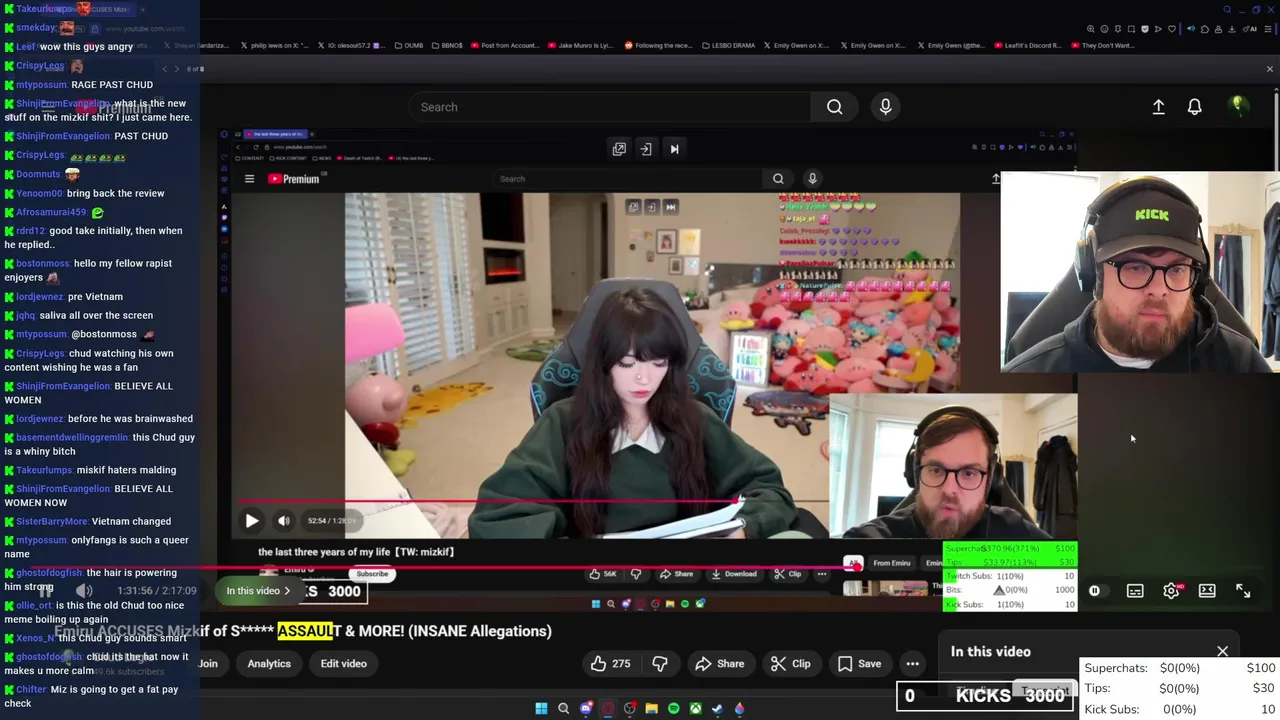Screen dimensions: 1280x720
Task: Mute the inner embedded video volume
Action: 284,521
